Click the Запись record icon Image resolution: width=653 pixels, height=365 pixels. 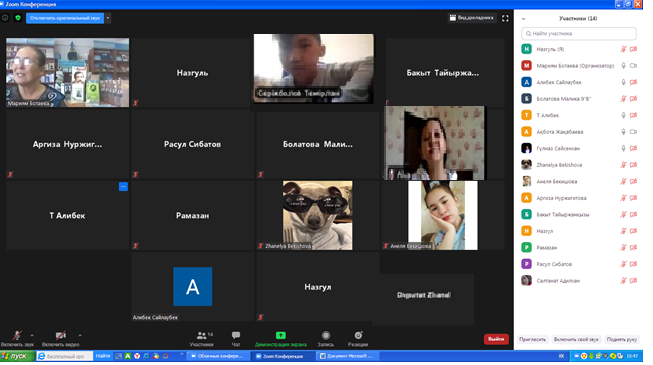326,335
